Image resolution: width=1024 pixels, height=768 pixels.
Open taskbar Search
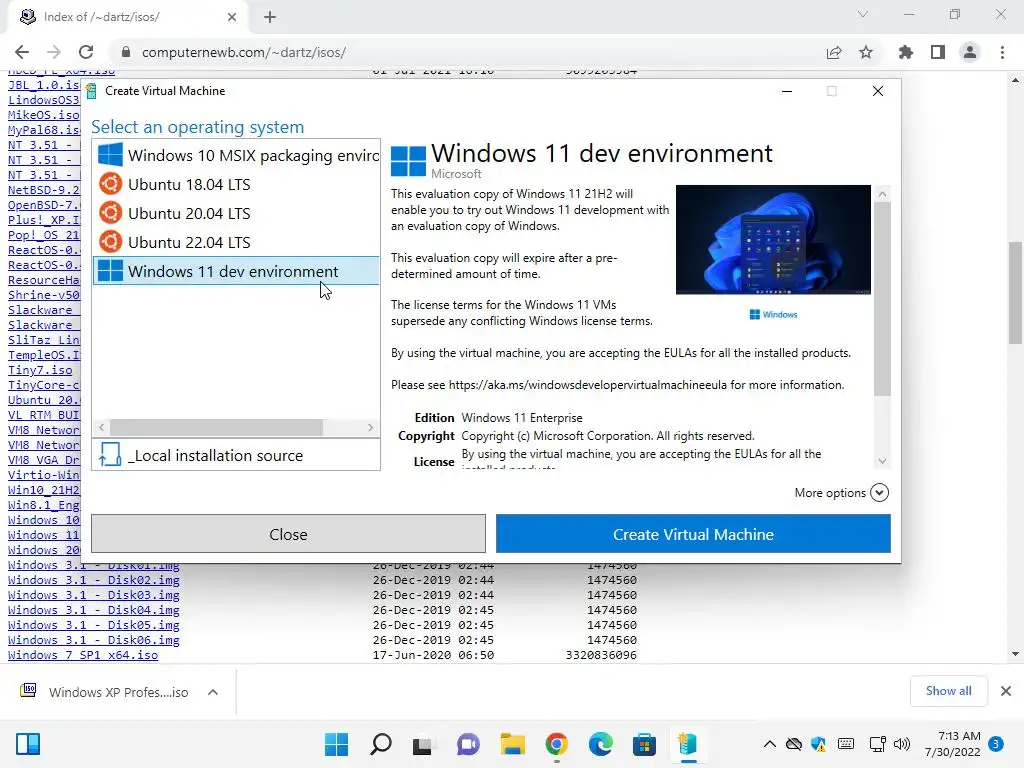coord(381,744)
